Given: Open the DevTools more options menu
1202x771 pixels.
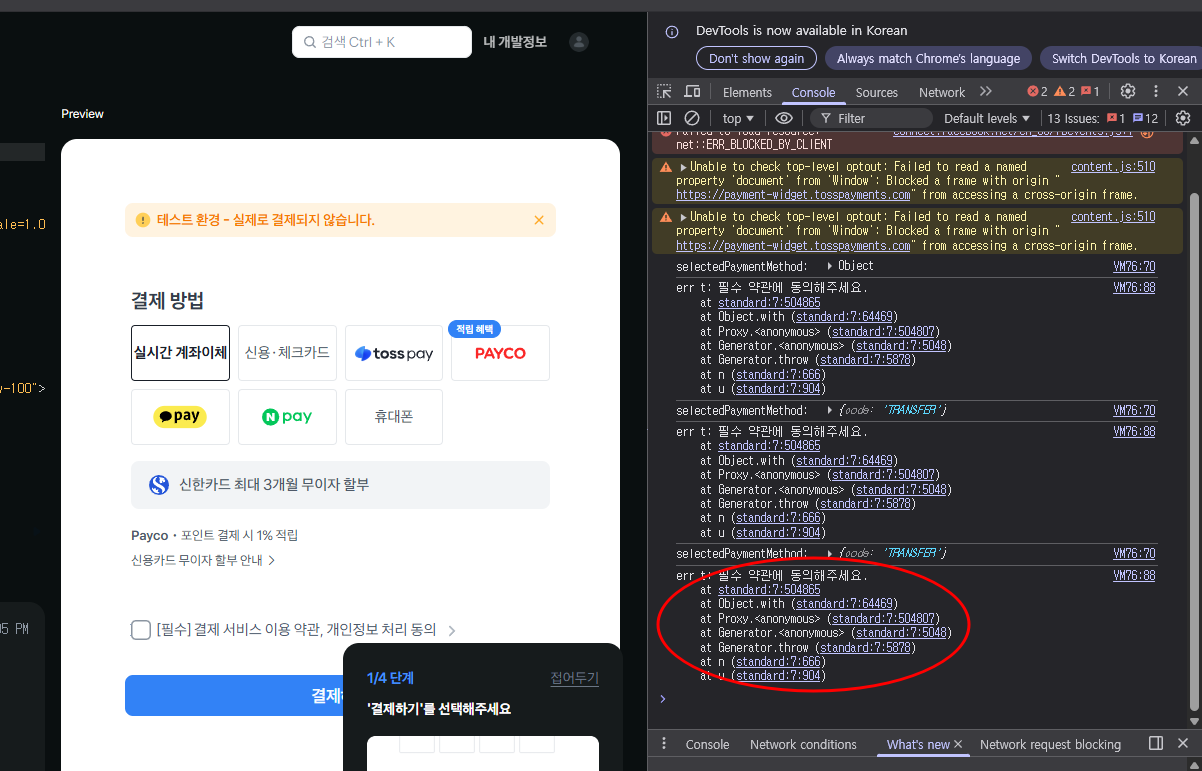Looking at the screenshot, I should pyautogui.click(x=1156, y=91).
